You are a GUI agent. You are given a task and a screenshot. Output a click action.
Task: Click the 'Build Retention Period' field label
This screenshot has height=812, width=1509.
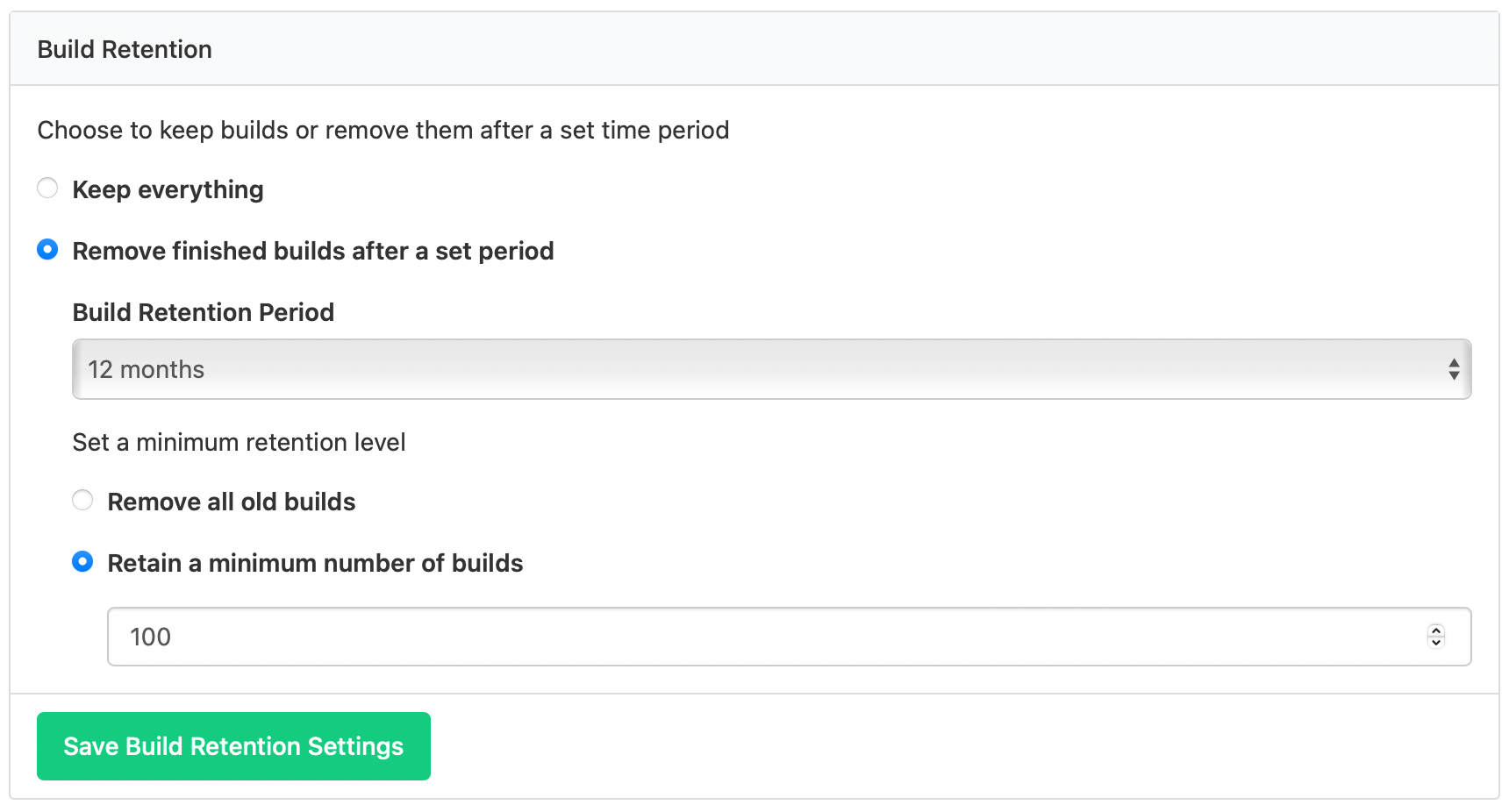(203, 312)
